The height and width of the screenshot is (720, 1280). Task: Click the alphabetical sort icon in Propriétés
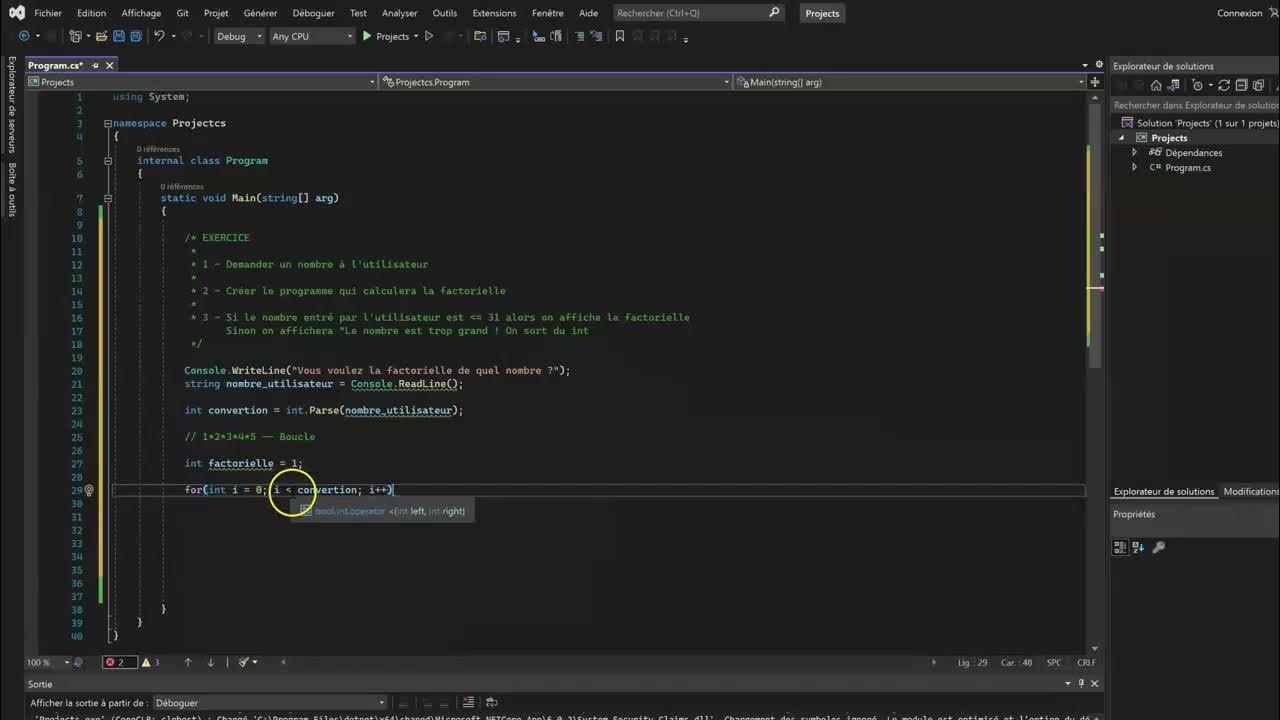[1139, 547]
